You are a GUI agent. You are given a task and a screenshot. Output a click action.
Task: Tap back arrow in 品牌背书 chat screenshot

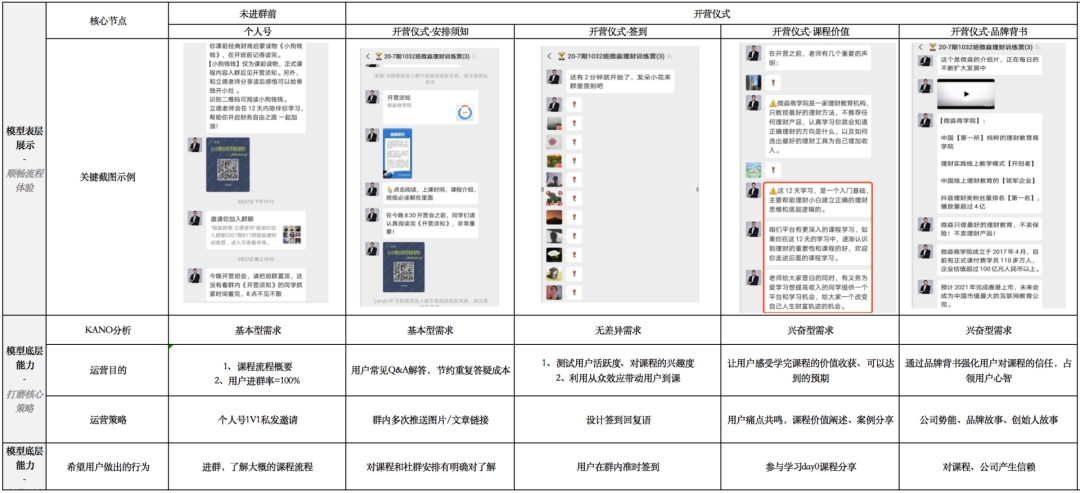pyautogui.click(x=920, y=47)
